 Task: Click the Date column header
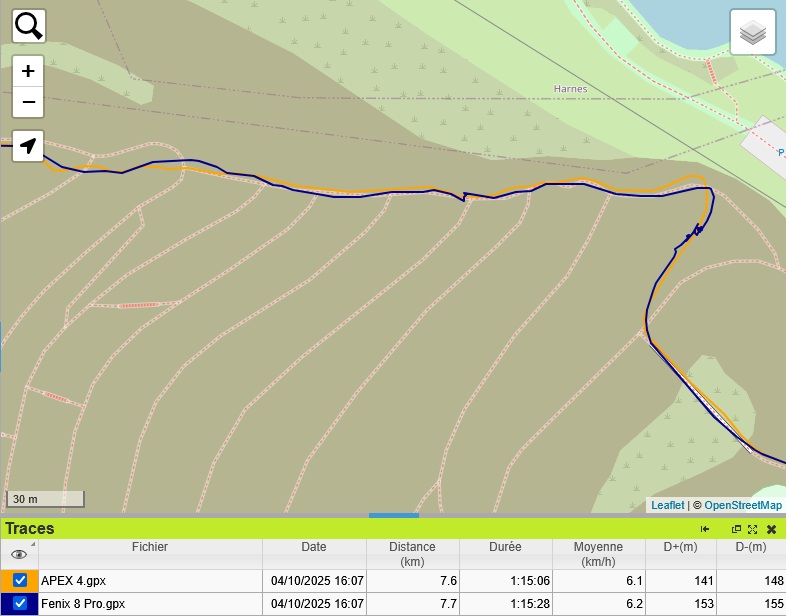click(x=314, y=547)
